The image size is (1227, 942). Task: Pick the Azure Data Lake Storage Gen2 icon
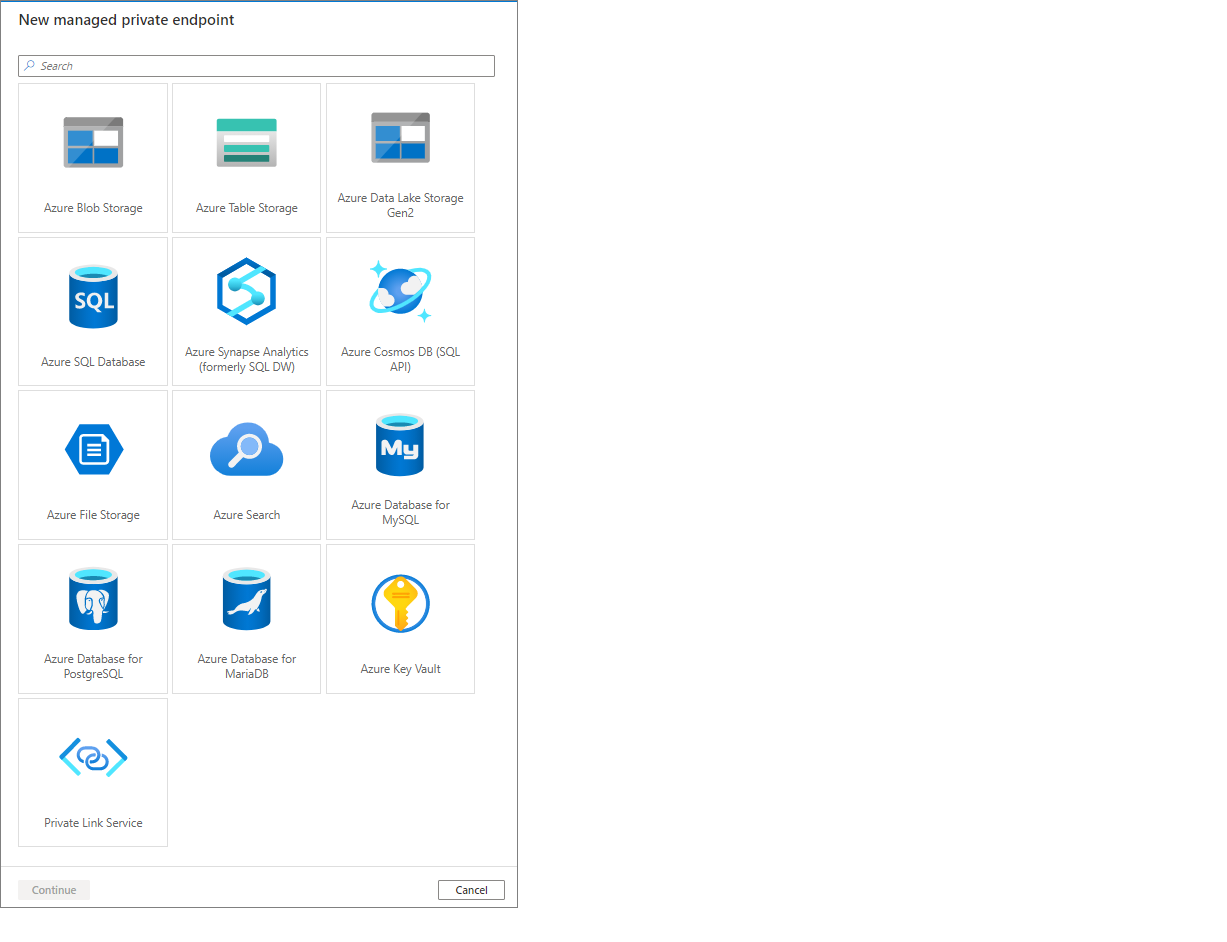click(400, 137)
